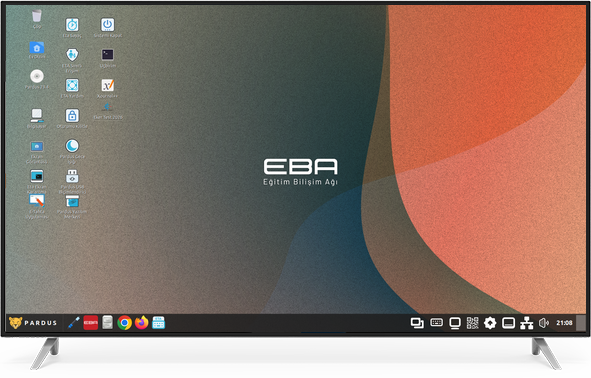Open the on-screen keyboard tray icon
Image resolution: width=591 pixels, height=378 pixels.
coord(436,323)
